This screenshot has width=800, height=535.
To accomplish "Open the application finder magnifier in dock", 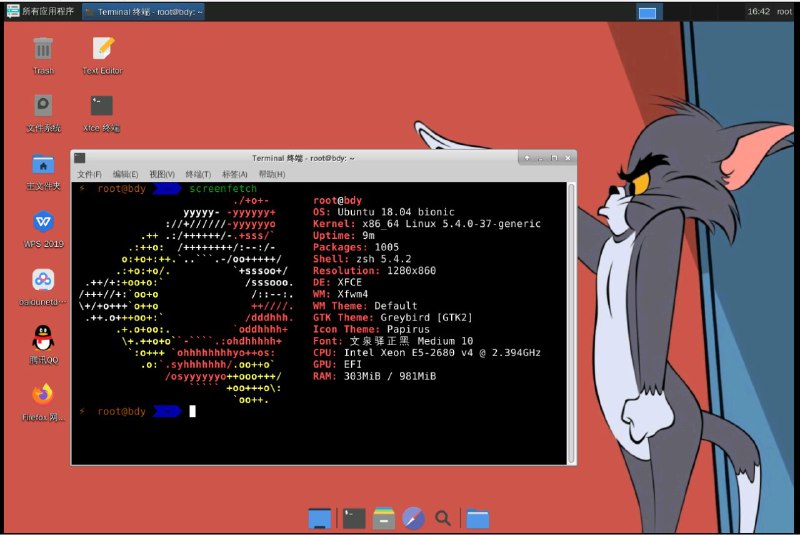I will (x=442, y=518).
